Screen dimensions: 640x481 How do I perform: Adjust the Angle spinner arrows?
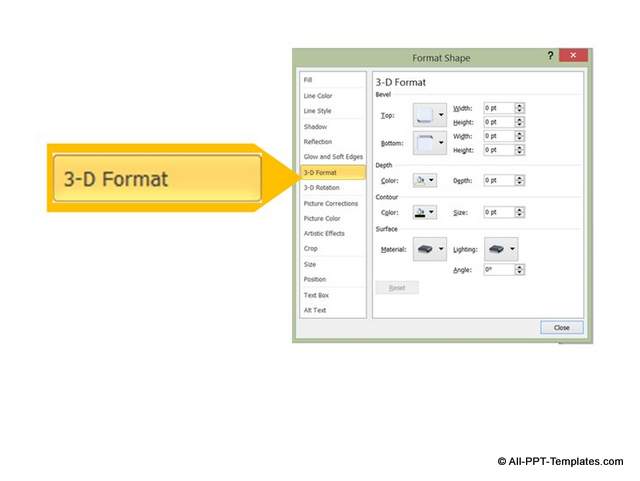[x=520, y=269]
